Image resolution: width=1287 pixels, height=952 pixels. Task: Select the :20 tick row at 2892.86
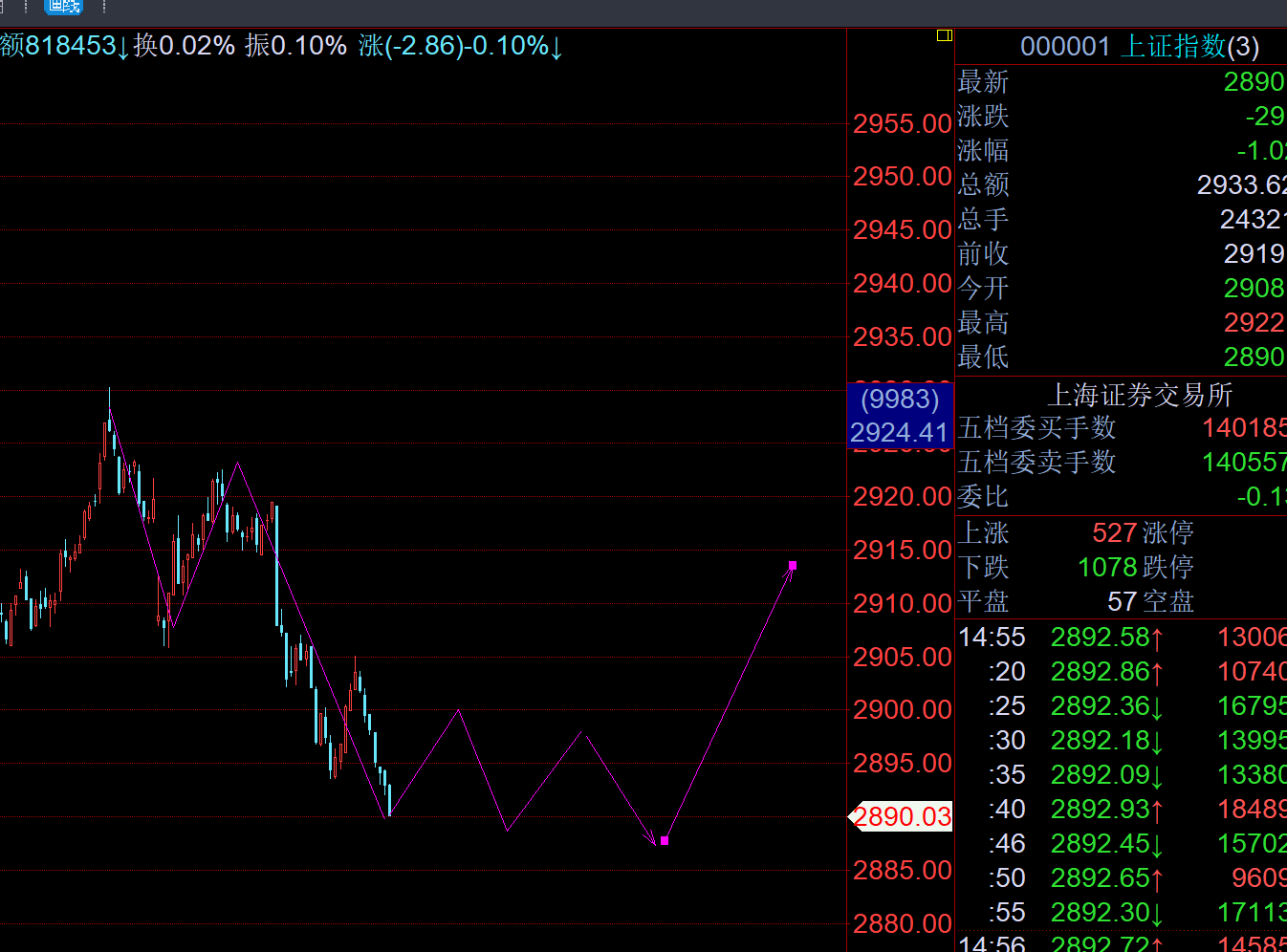(1122, 671)
